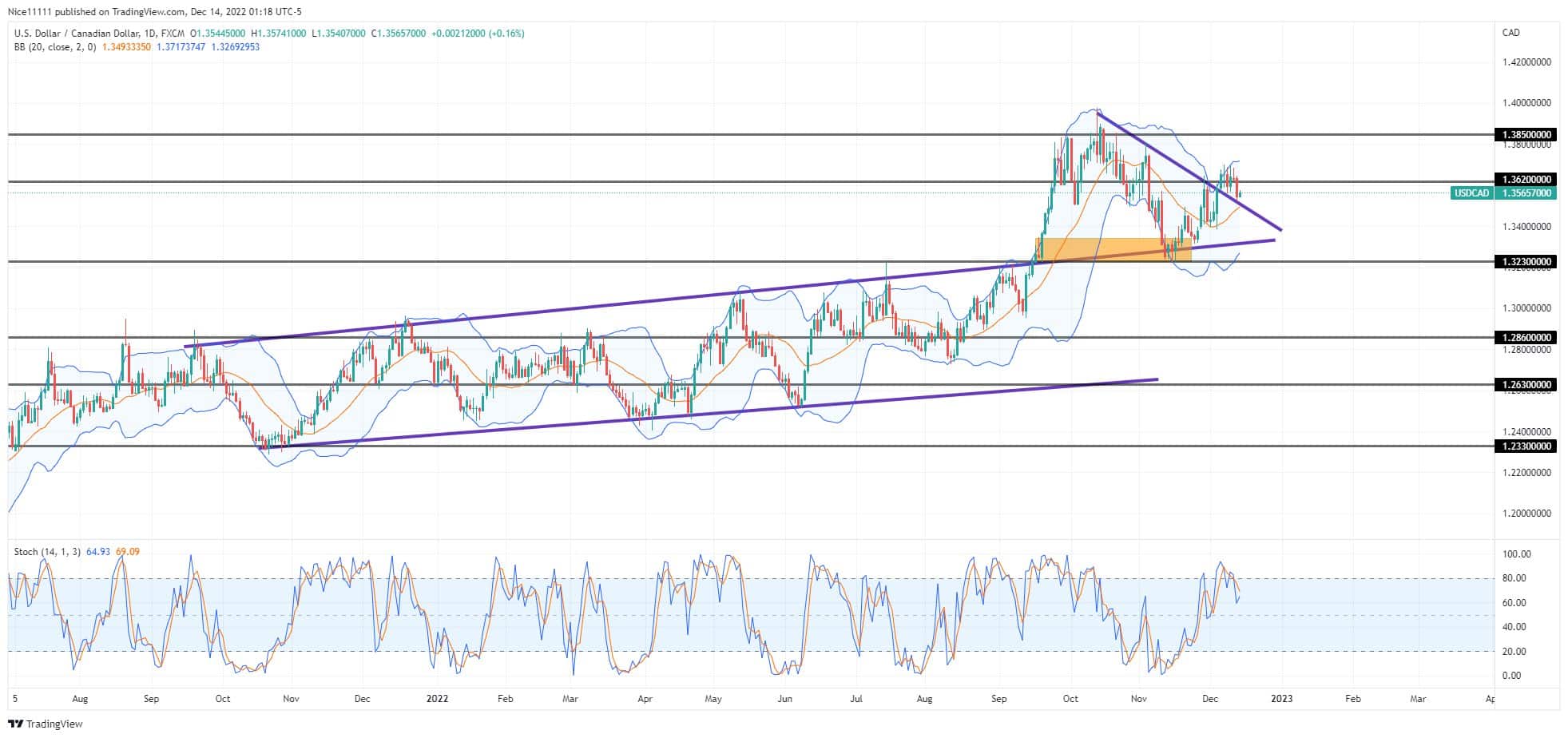1568x738 pixels.
Task: Click the 1.23300000 horizontal line price label
Action: [x=1525, y=446]
